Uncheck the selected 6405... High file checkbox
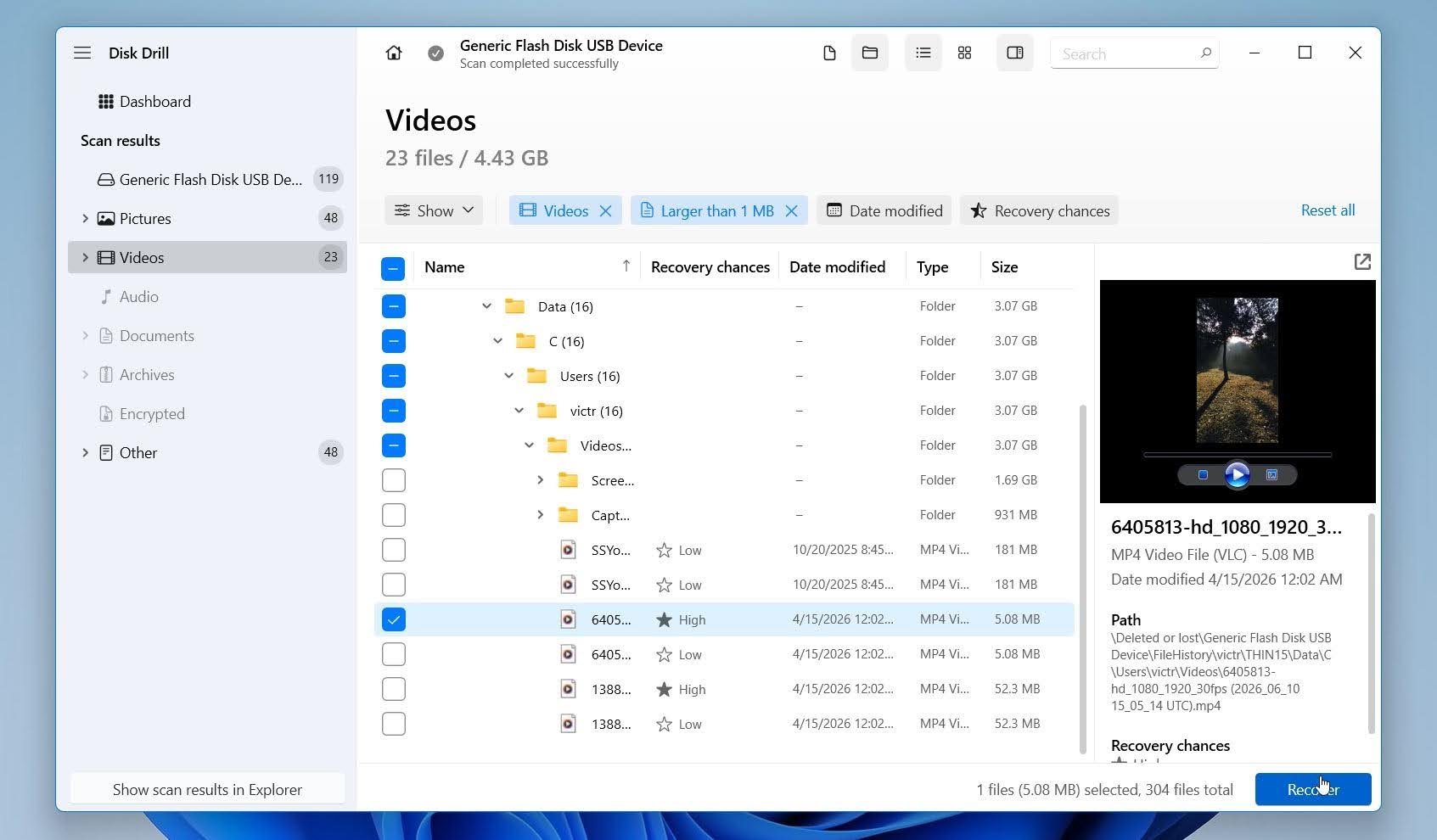Image resolution: width=1437 pixels, height=840 pixels. tap(394, 619)
